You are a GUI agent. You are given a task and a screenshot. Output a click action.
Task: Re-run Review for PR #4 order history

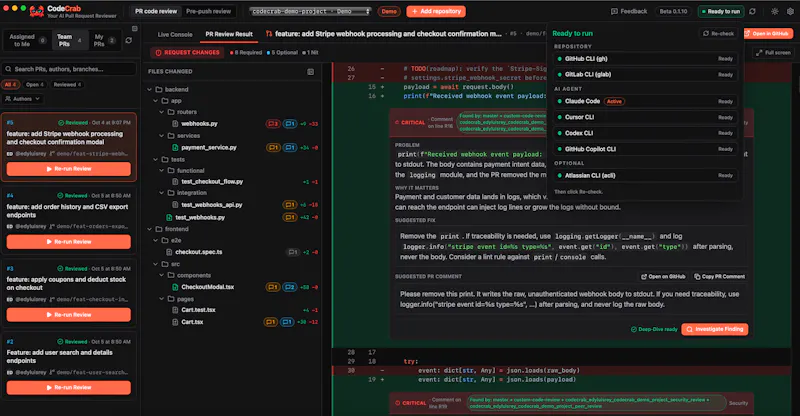[69, 242]
